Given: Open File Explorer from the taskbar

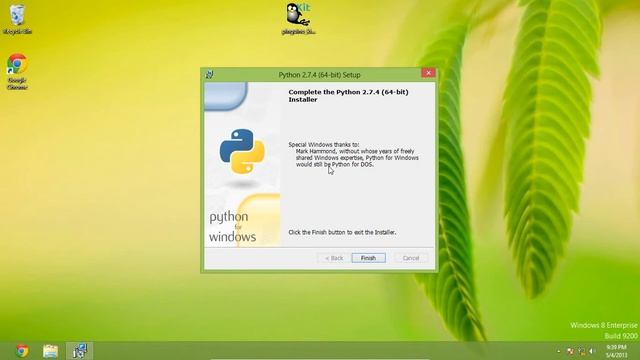Looking at the screenshot, I should coord(50,351).
